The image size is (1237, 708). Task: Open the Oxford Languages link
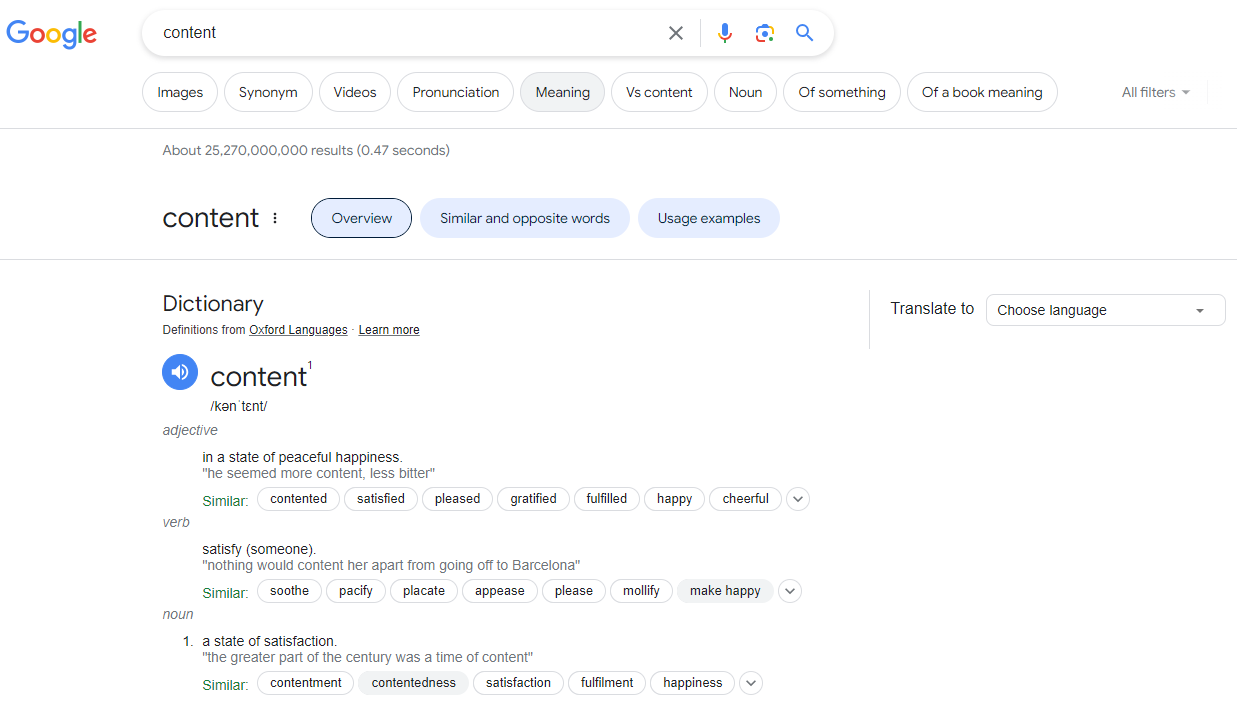(298, 330)
